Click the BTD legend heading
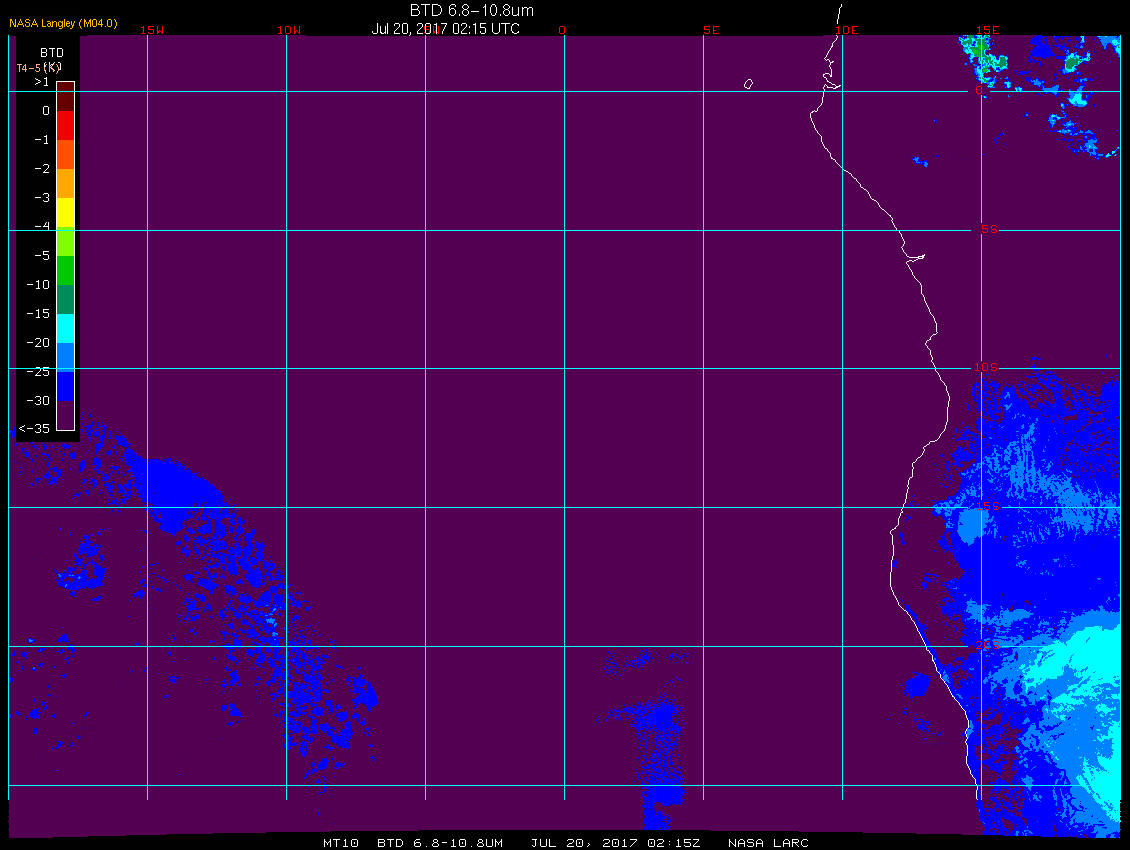 tap(52, 53)
